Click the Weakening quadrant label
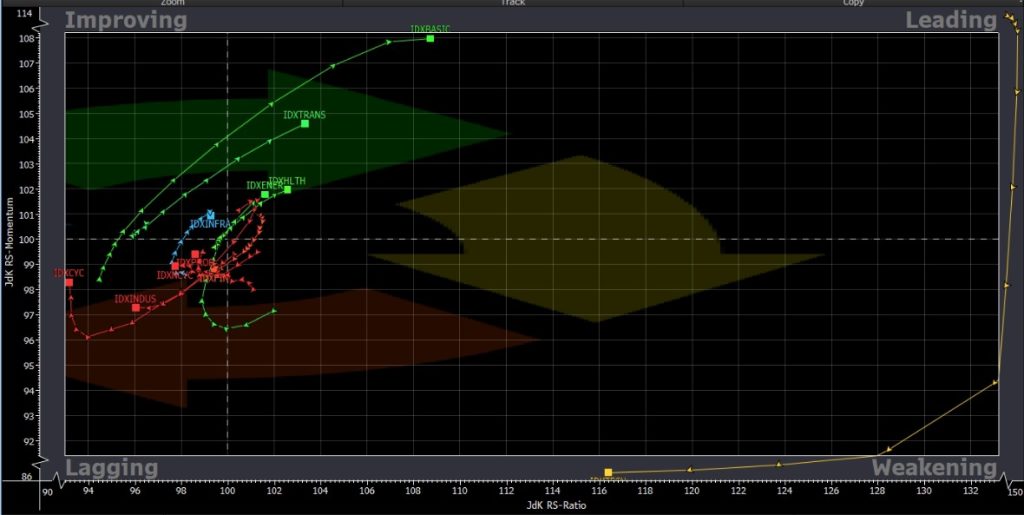 (935, 468)
